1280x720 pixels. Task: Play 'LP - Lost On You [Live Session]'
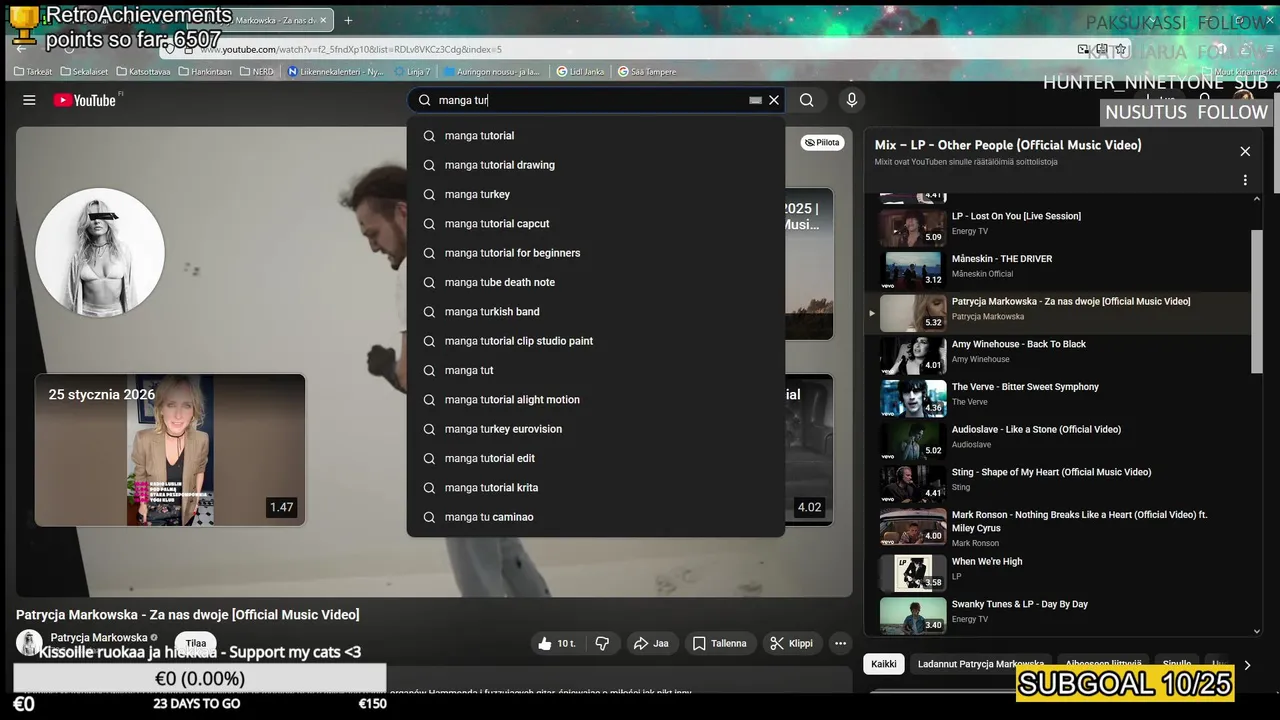(x=1058, y=227)
